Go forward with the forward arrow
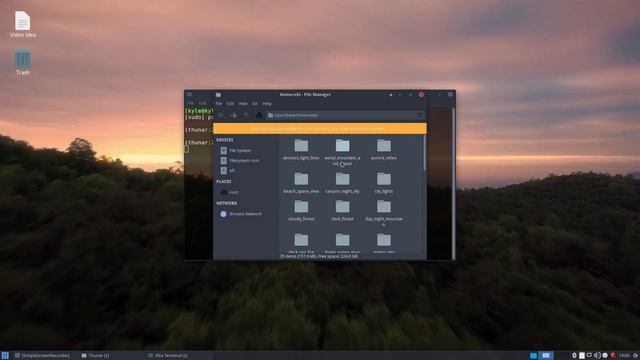640x360 pixels. click(233, 116)
